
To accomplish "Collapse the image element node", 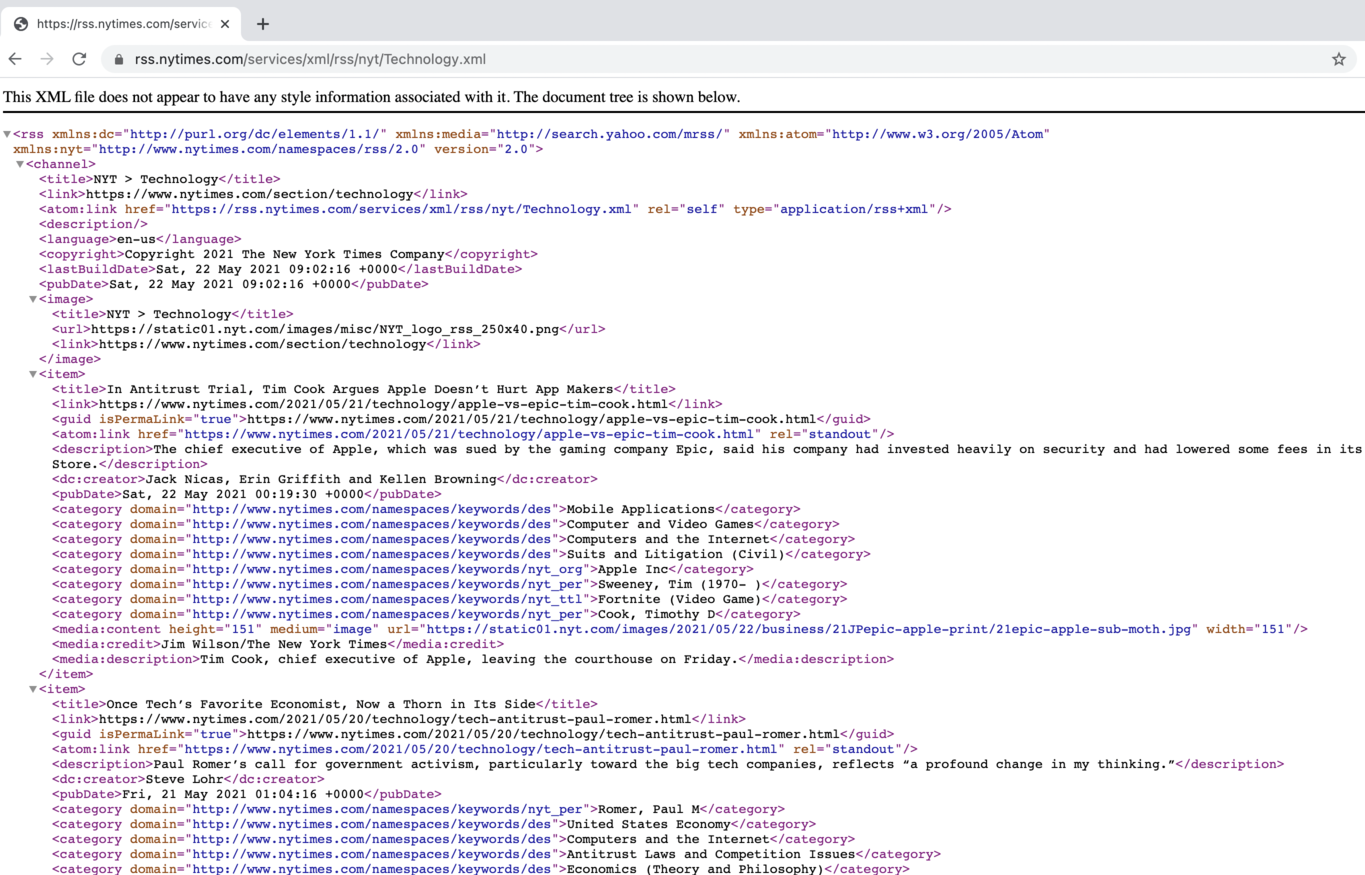I will [33, 299].
